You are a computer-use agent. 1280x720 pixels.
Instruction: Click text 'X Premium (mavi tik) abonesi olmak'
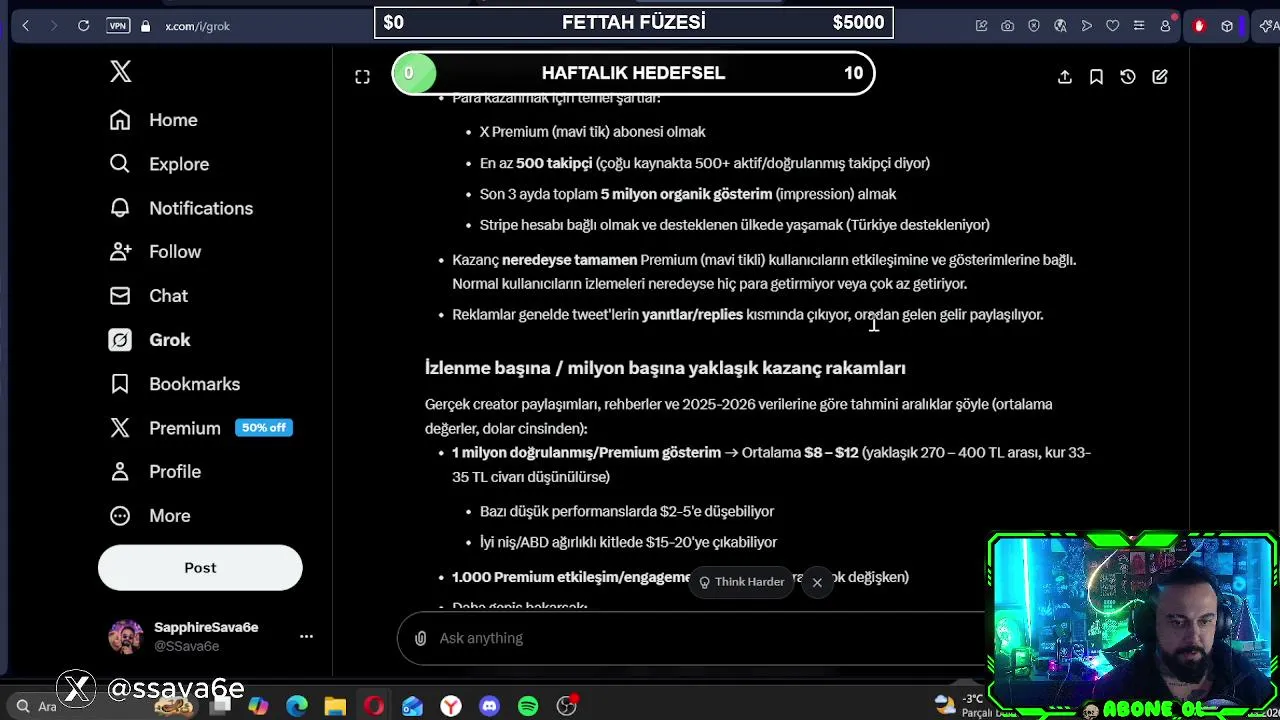coord(592,132)
